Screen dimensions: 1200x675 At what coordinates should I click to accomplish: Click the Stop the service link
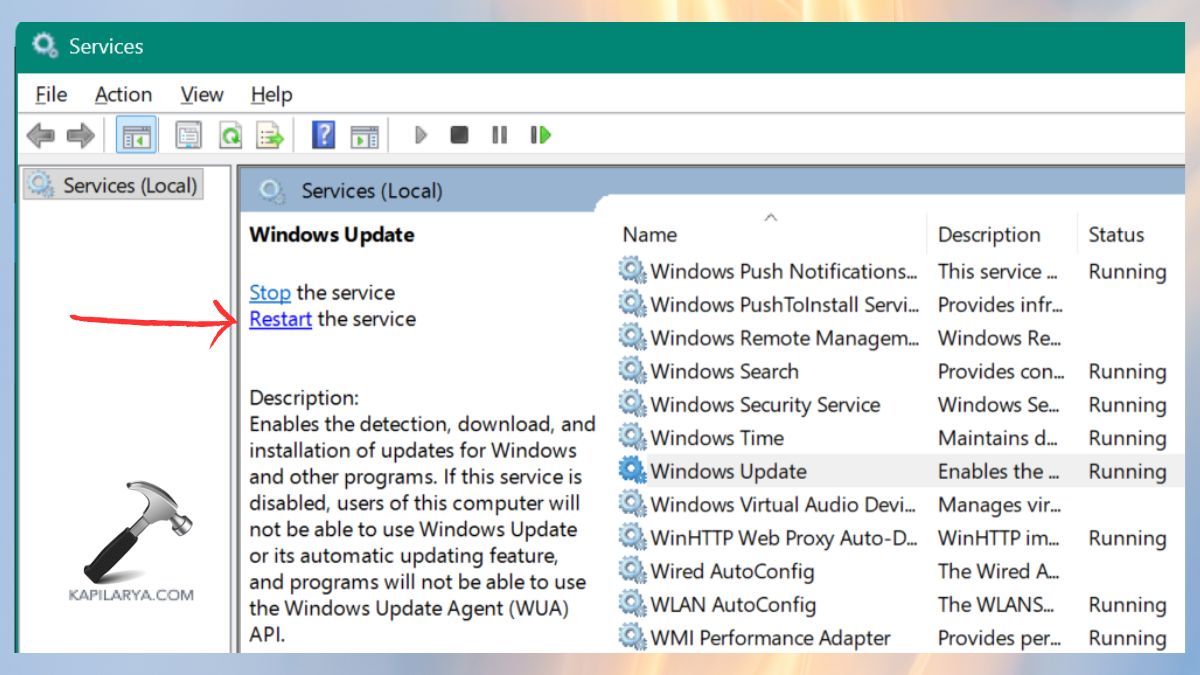(269, 292)
